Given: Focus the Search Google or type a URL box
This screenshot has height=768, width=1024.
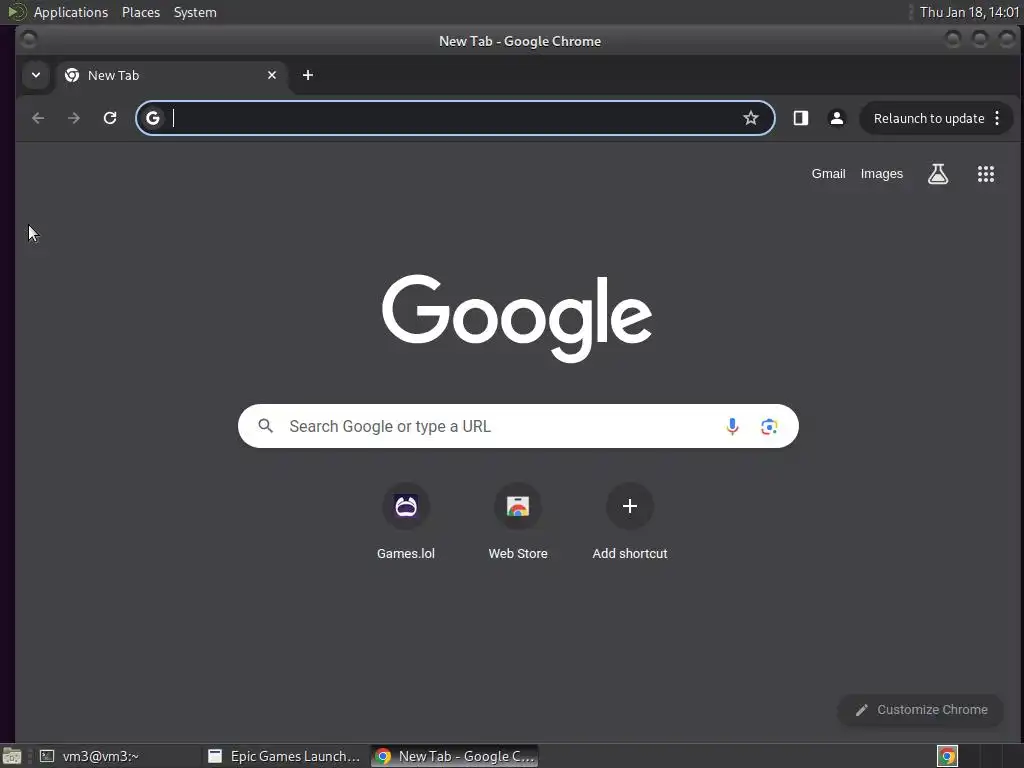Looking at the screenshot, I should point(518,426).
